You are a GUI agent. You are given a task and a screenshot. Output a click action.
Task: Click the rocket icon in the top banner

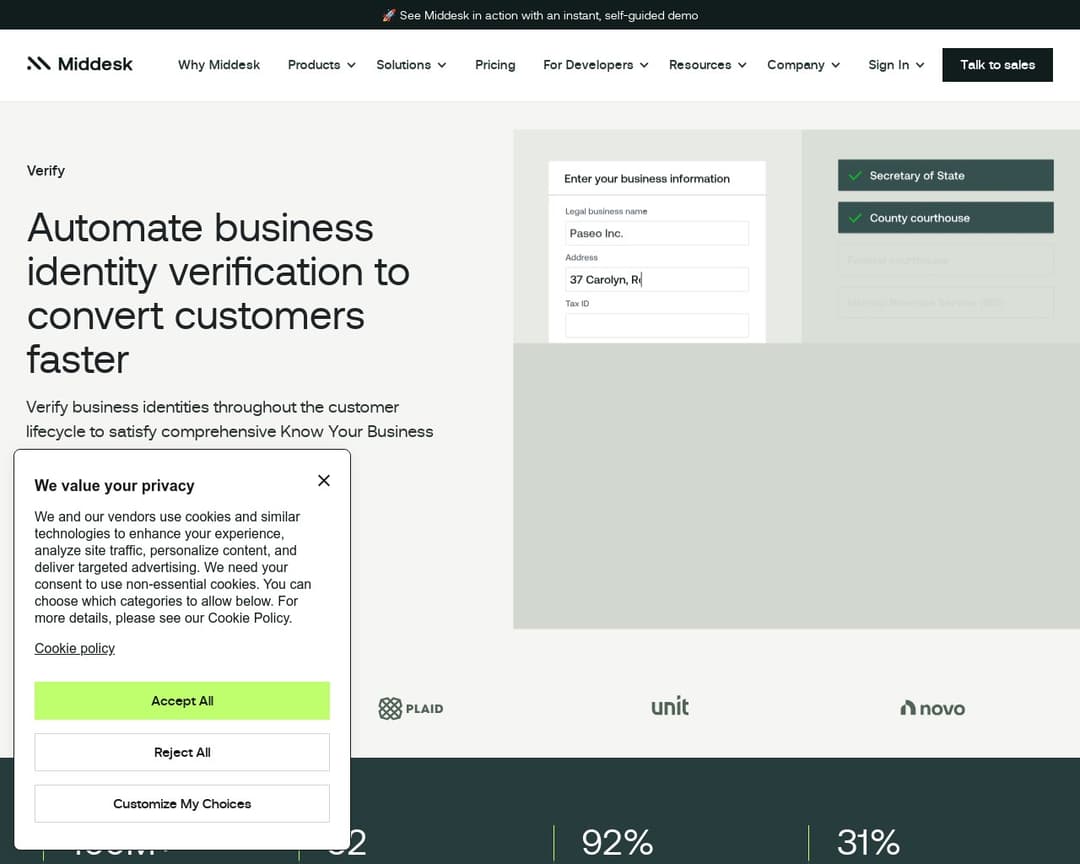[x=389, y=15]
